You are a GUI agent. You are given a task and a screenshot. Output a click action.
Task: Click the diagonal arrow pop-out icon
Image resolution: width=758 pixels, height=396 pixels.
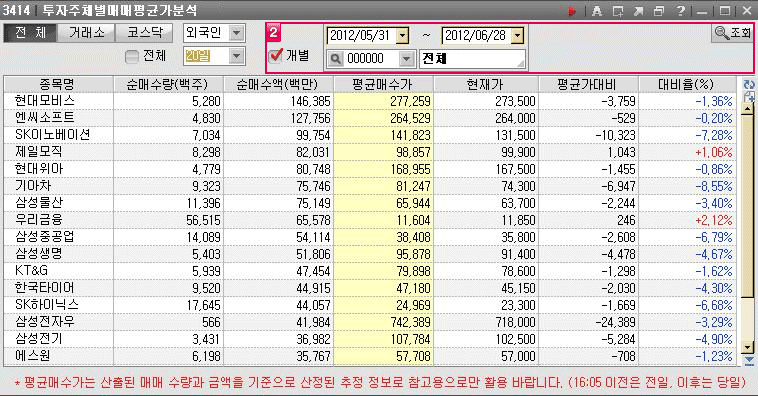639,11
